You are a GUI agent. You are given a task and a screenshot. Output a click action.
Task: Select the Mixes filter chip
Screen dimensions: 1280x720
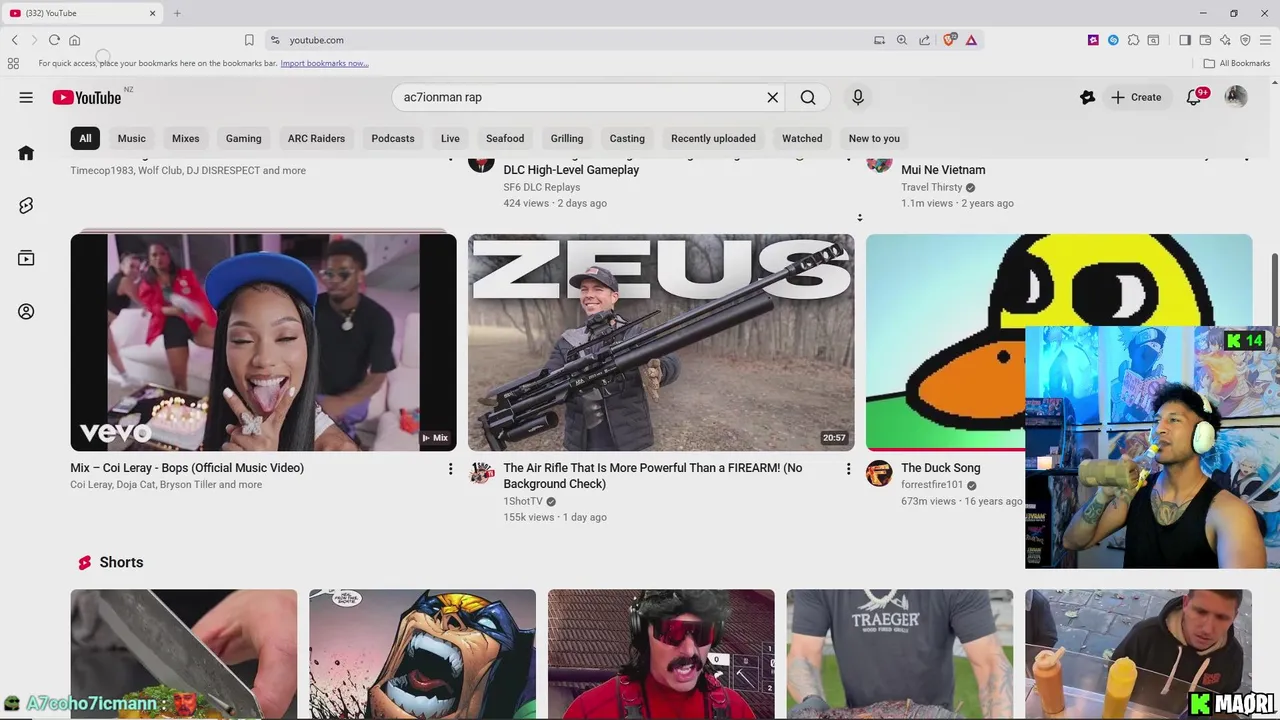click(186, 138)
